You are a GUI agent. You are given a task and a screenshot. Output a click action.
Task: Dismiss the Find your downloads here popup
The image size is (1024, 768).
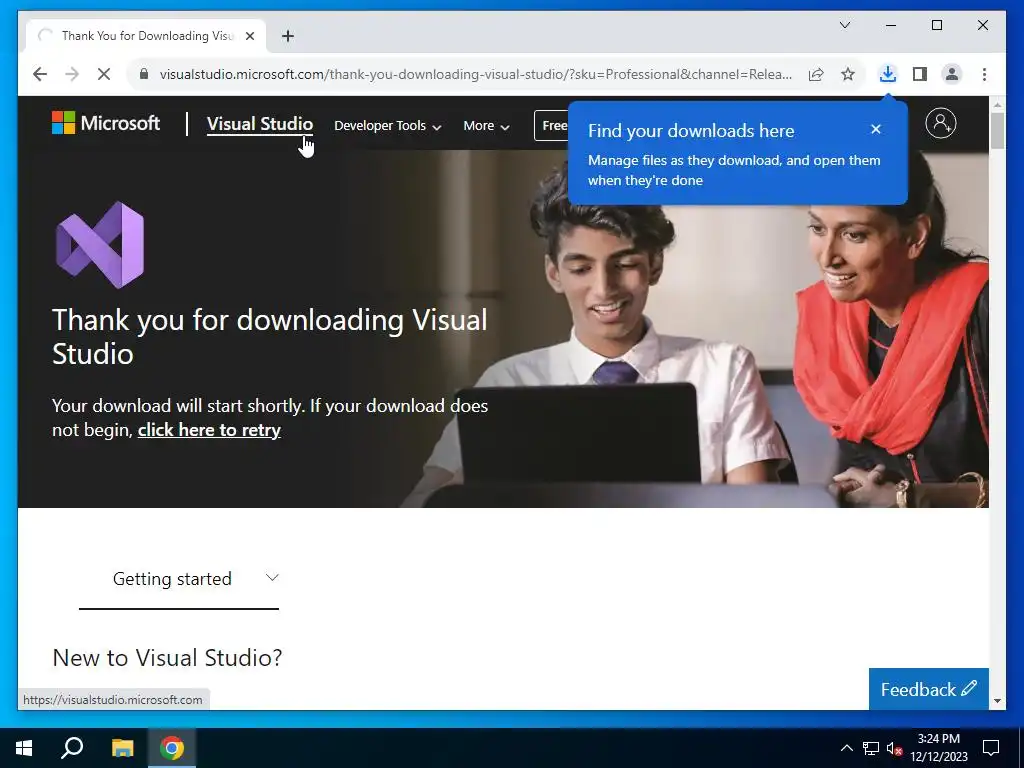click(x=876, y=129)
